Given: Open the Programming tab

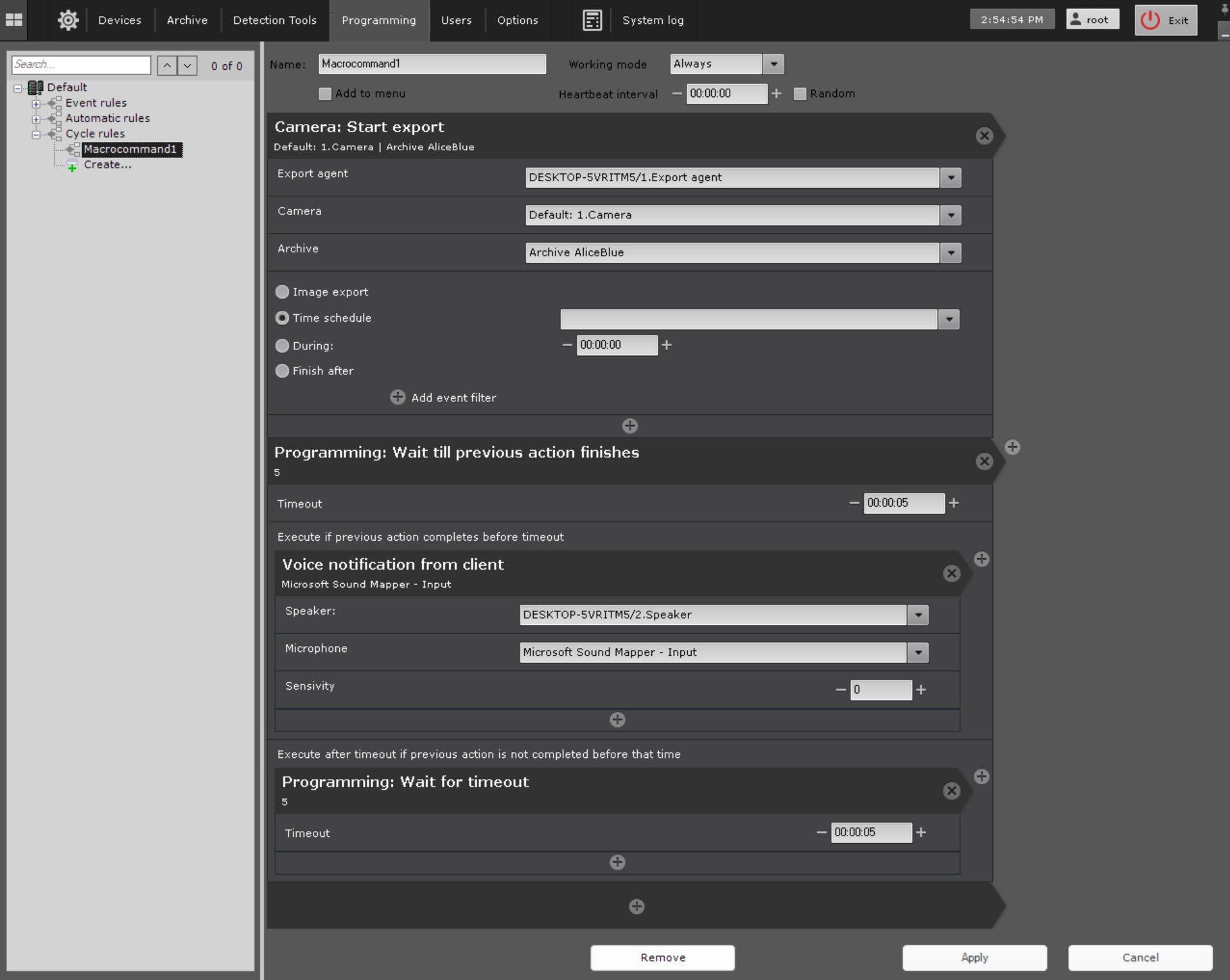Looking at the screenshot, I should [379, 20].
